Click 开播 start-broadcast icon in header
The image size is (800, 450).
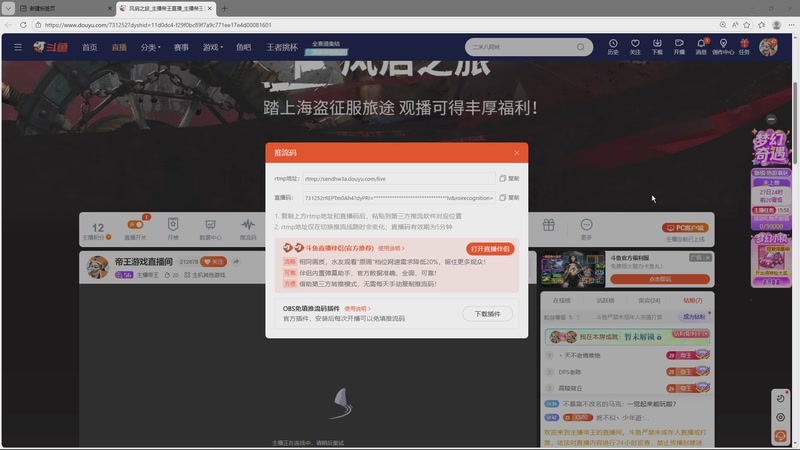(679, 47)
